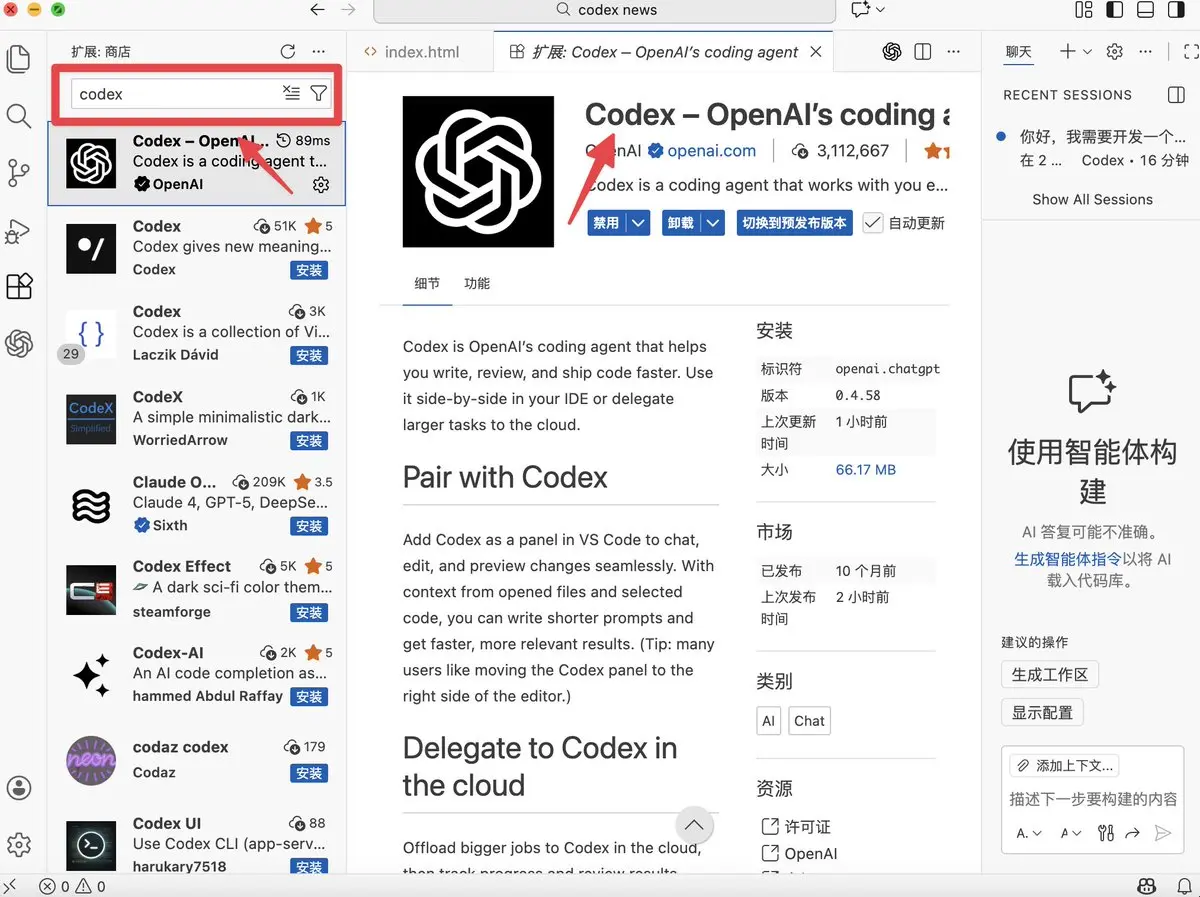Open the Search view in activity bar
The width and height of the screenshot is (1200, 897).
click(x=19, y=116)
